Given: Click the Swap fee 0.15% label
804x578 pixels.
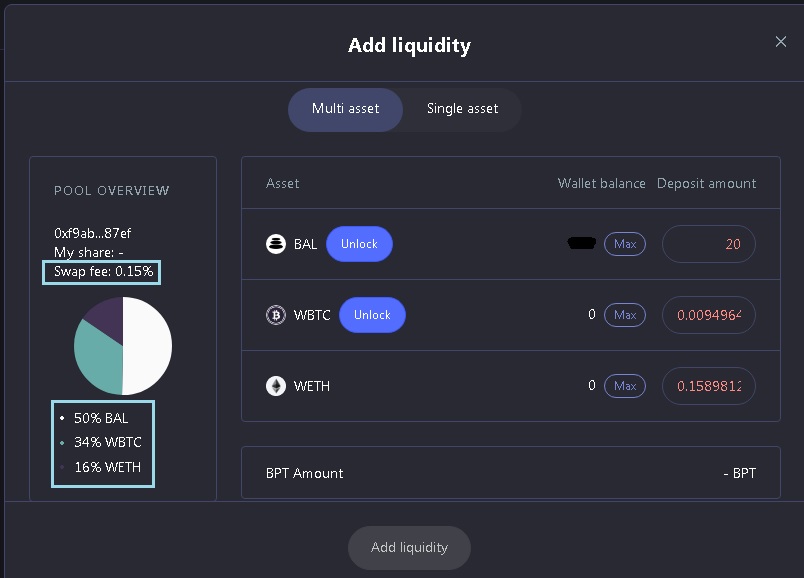Looking at the screenshot, I should [101, 271].
